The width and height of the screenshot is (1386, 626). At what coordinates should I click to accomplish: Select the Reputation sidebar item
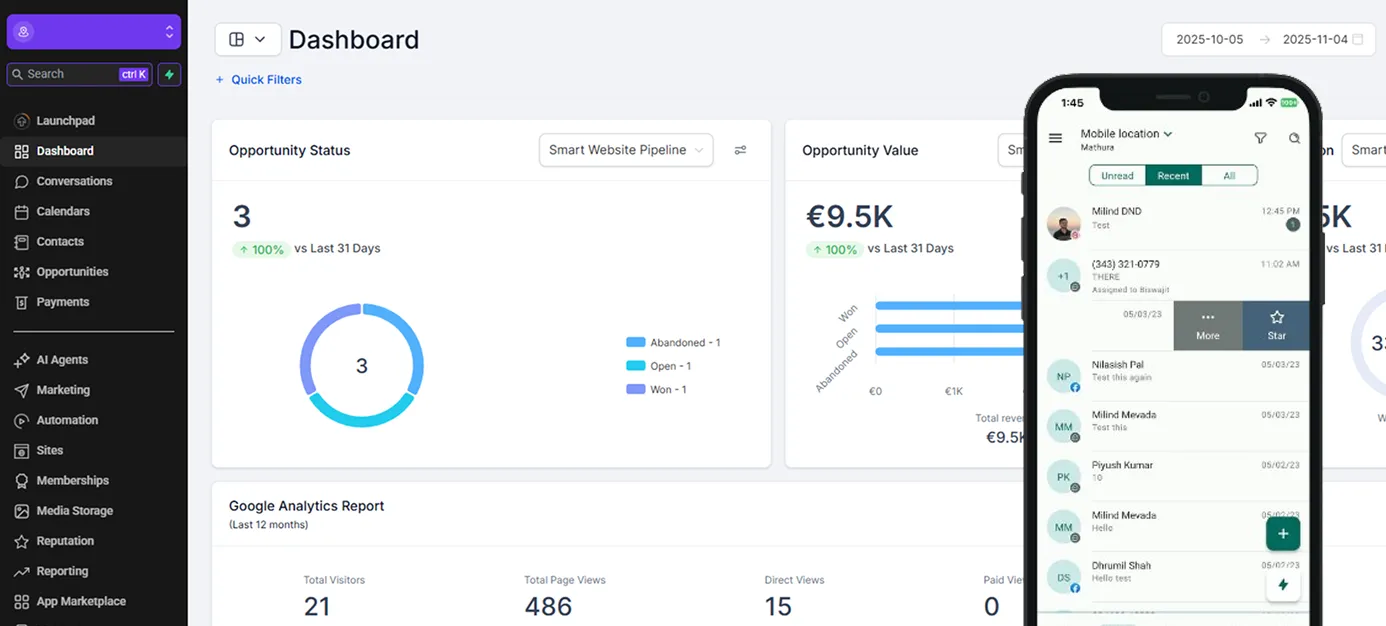63,540
